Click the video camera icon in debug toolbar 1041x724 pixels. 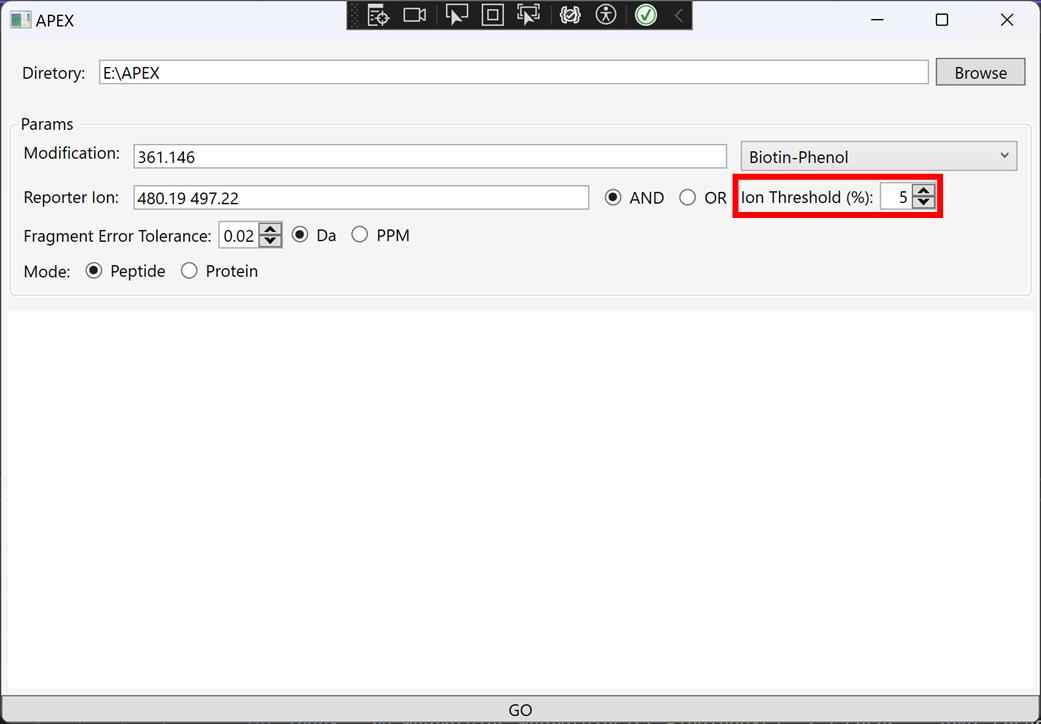414,15
